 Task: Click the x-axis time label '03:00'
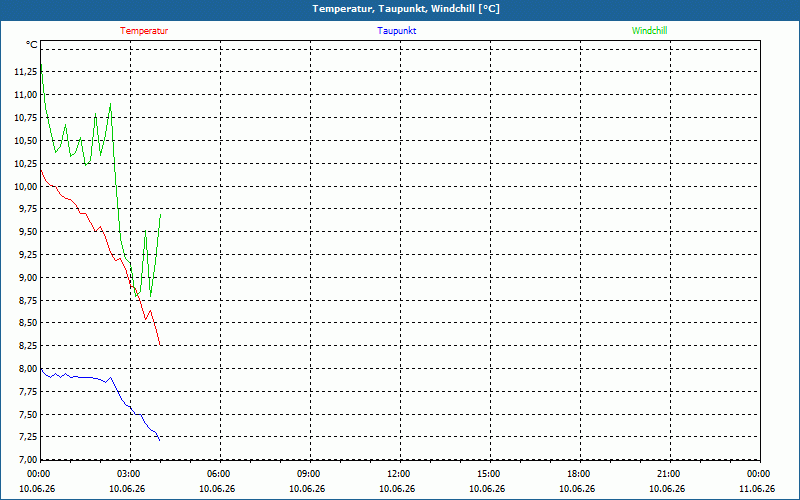[x=129, y=474]
